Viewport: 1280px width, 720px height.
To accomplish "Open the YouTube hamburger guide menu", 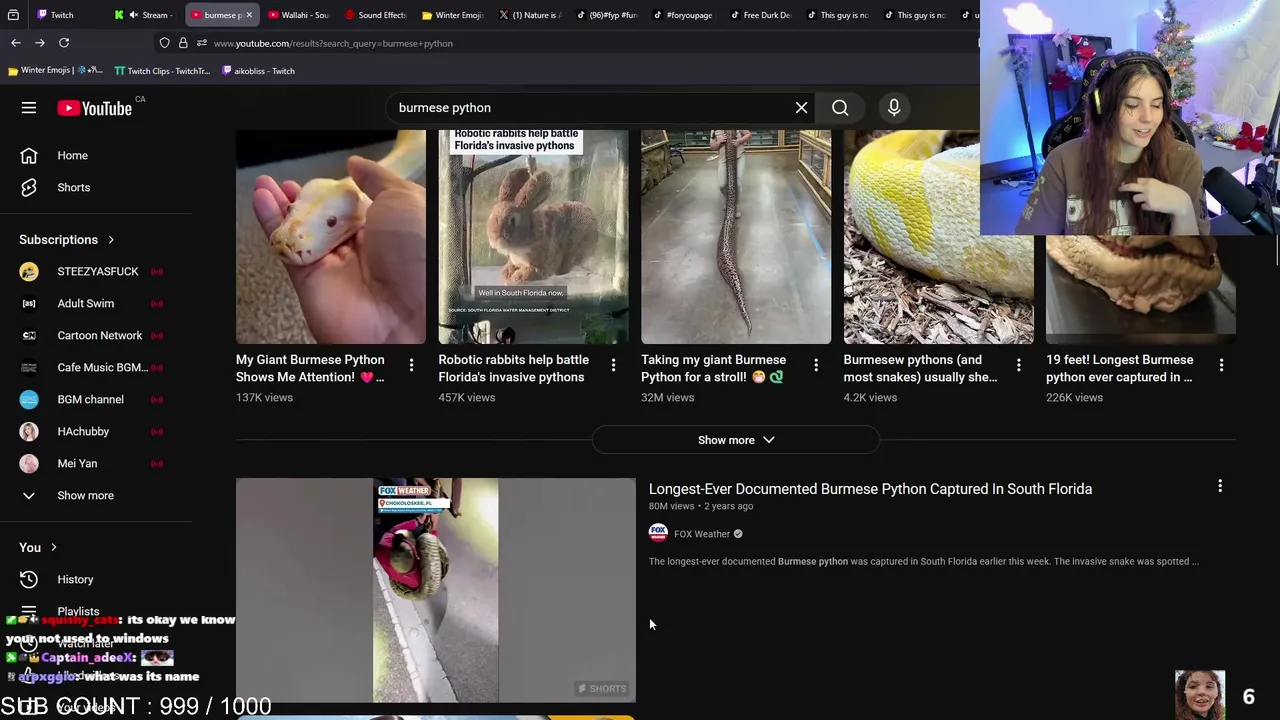I will pos(29,108).
